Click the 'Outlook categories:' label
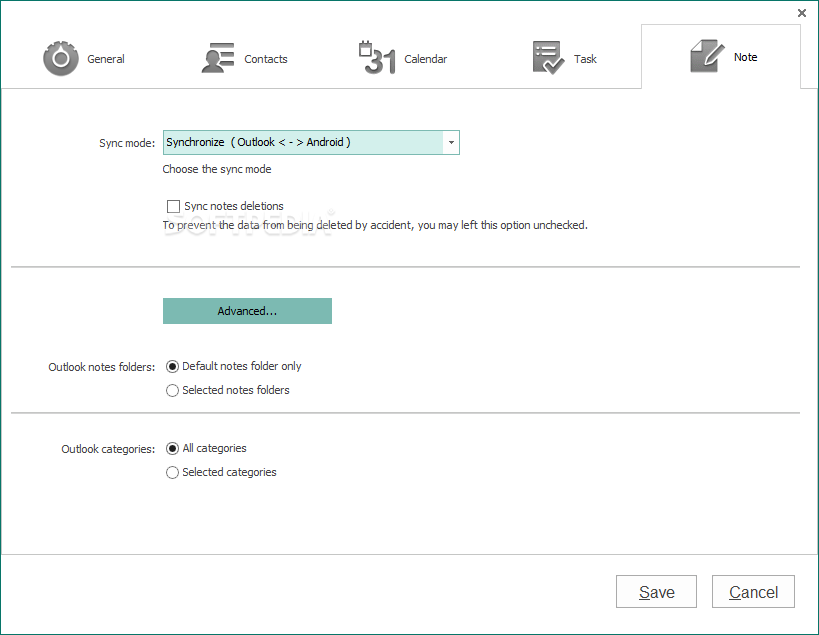 tap(108, 449)
